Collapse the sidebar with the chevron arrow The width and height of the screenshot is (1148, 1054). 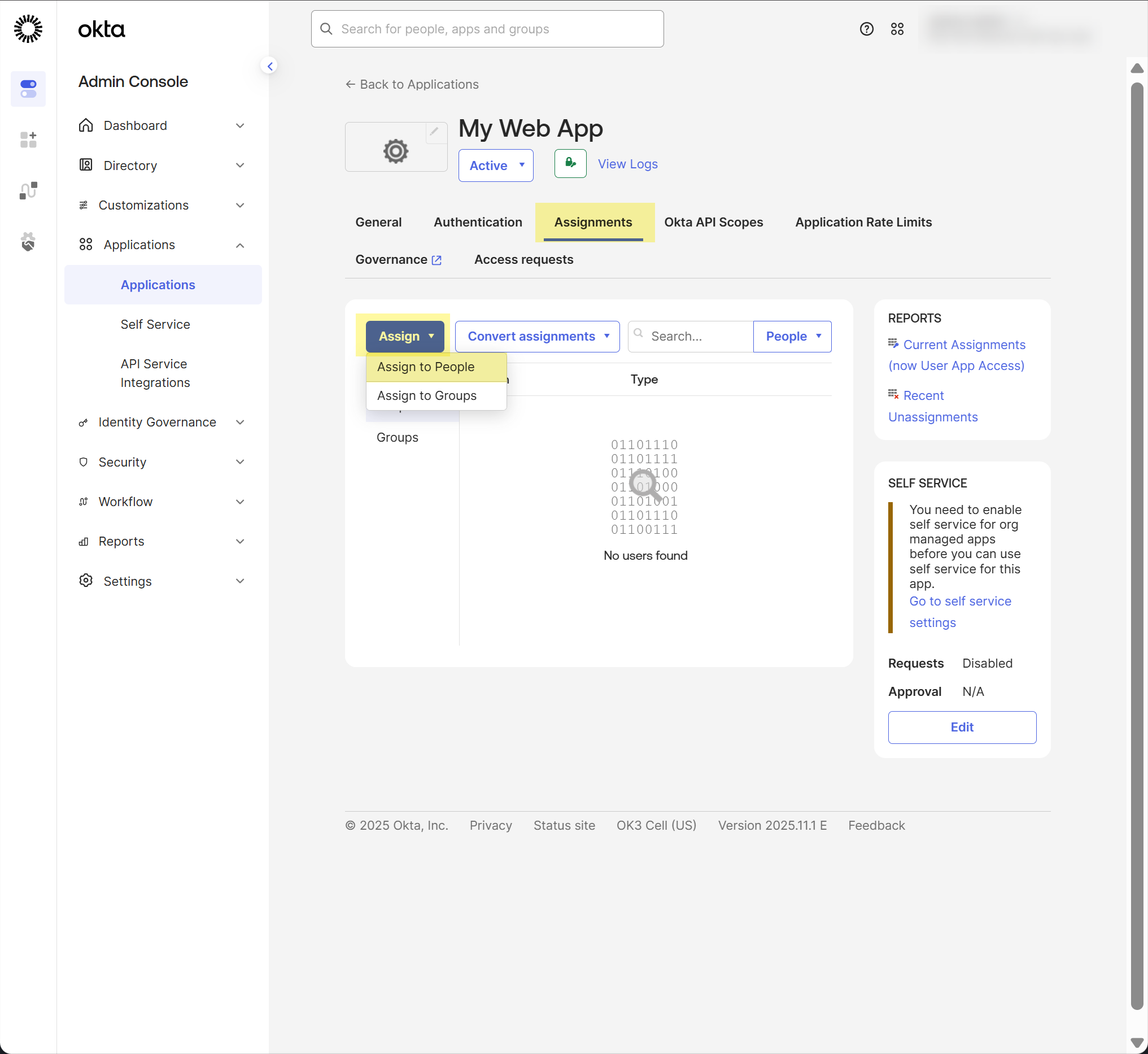pos(270,66)
